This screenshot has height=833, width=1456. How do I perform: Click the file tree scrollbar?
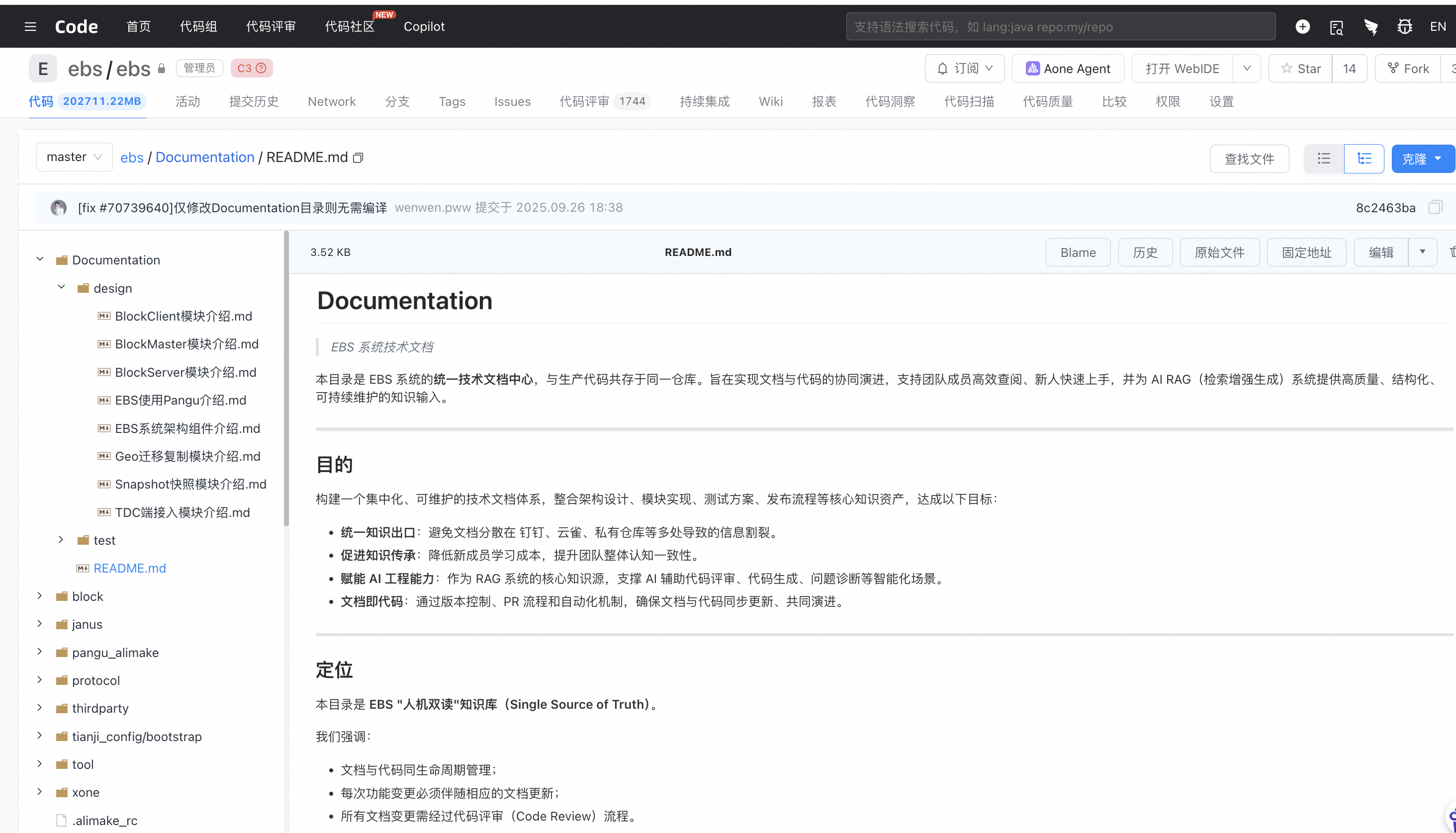coord(286,378)
